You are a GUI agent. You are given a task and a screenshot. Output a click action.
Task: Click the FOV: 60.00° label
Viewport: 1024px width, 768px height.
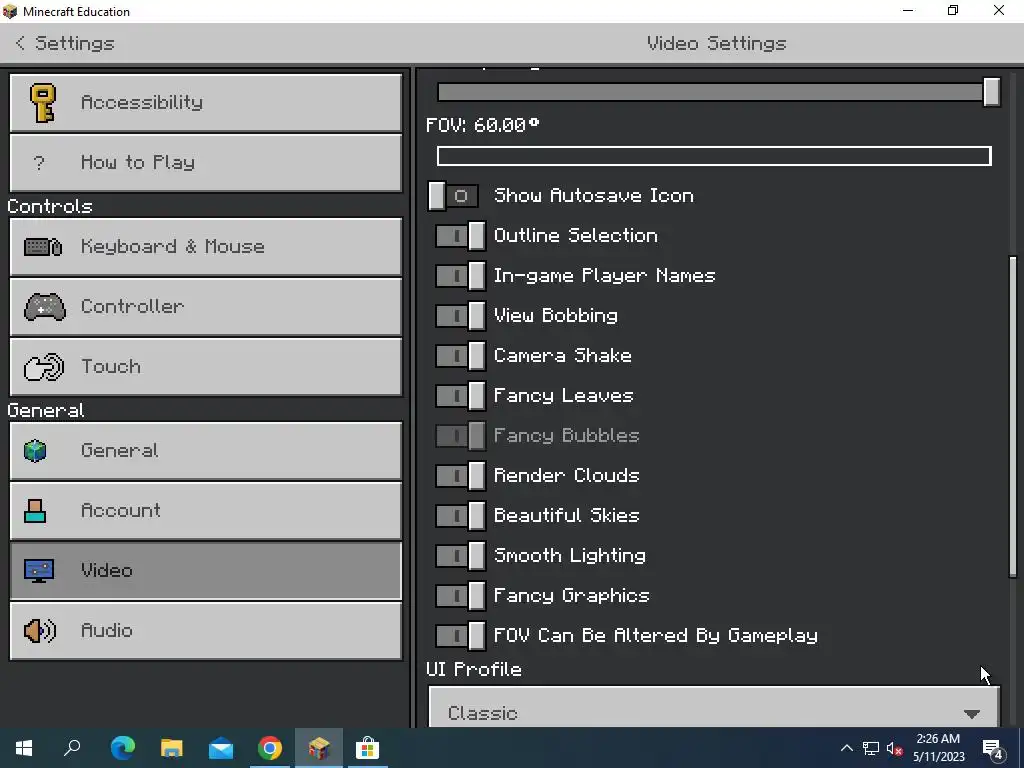[x=483, y=125]
